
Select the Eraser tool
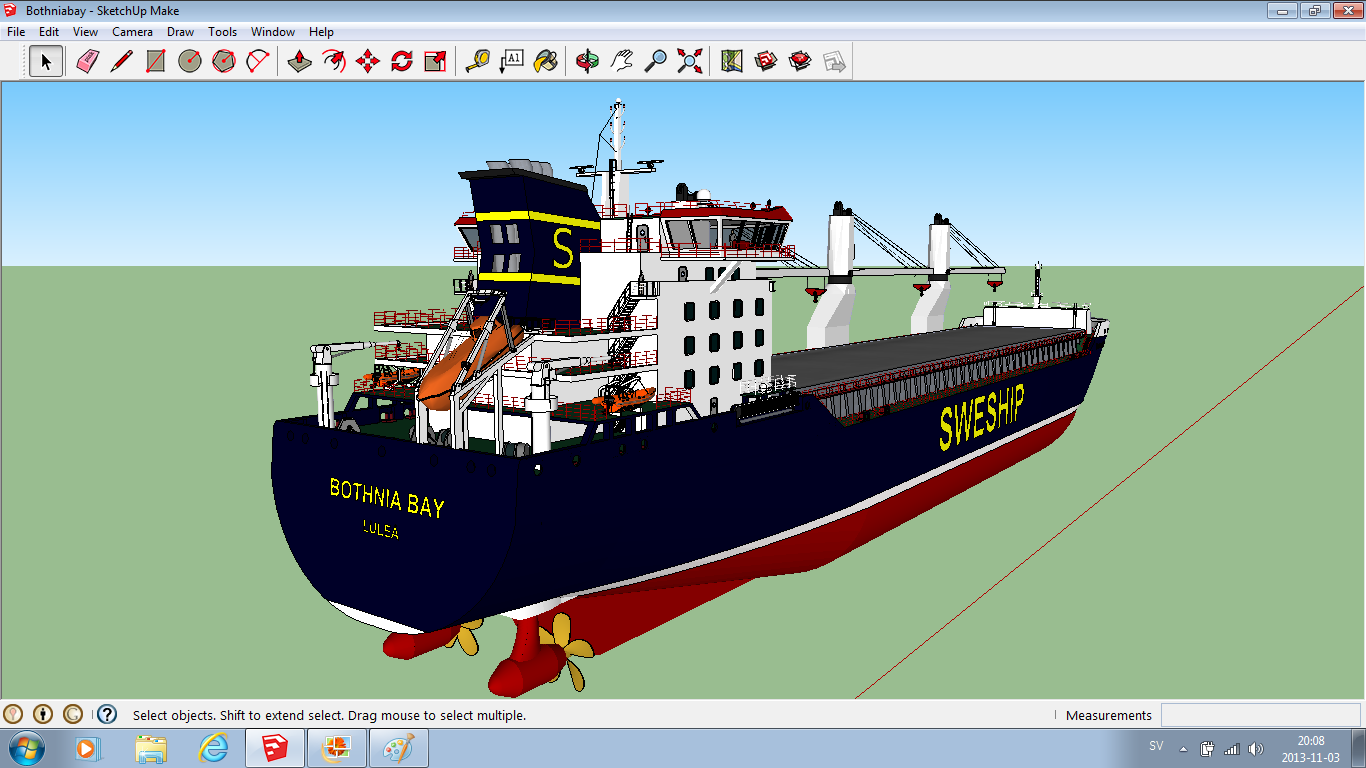[88, 62]
